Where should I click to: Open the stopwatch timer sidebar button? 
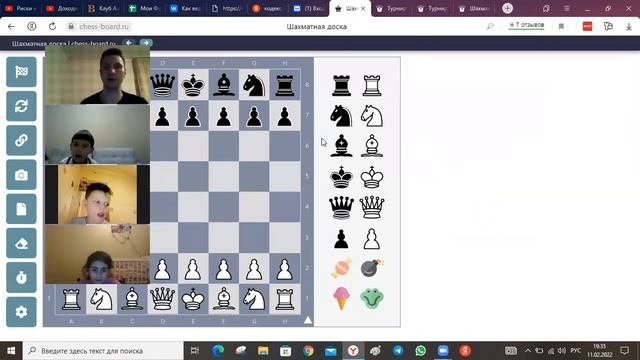(x=21, y=278)
